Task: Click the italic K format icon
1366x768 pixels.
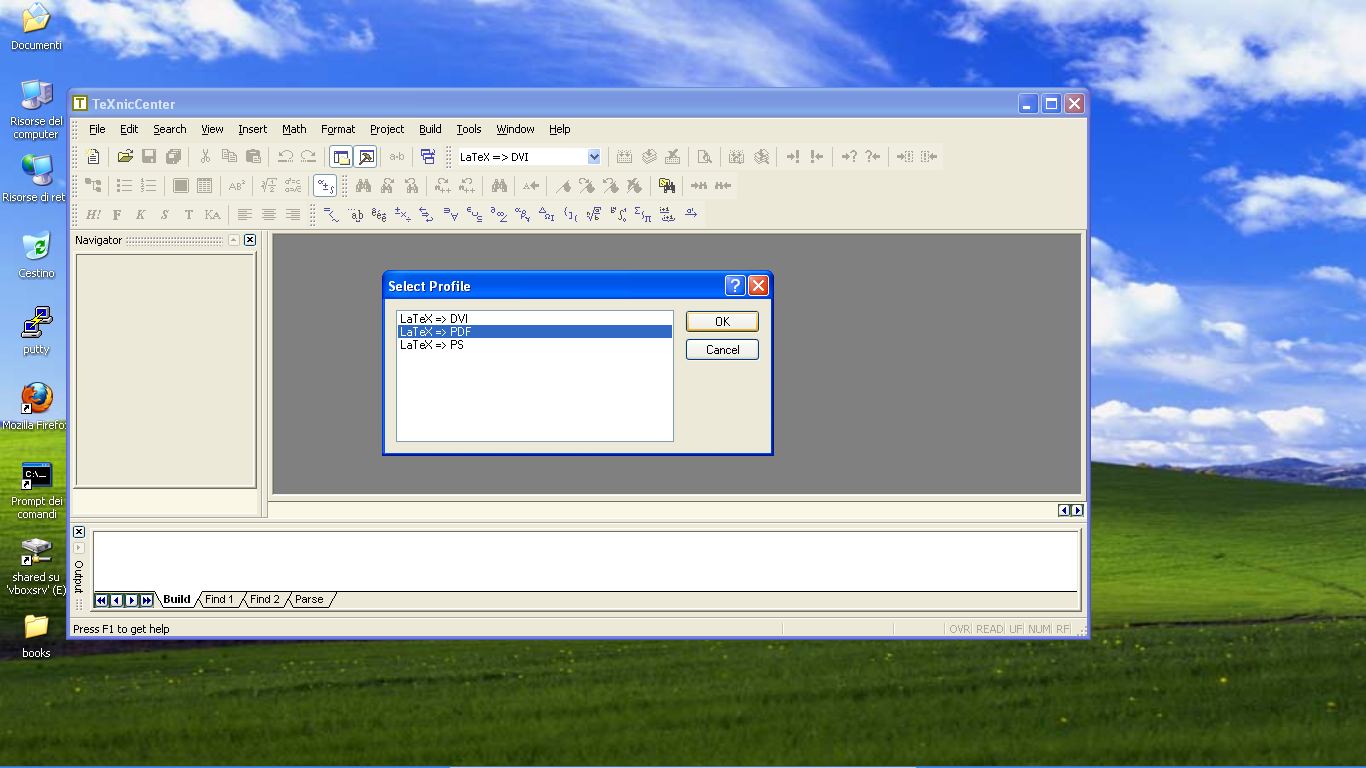Action: [x=141, y=215]
